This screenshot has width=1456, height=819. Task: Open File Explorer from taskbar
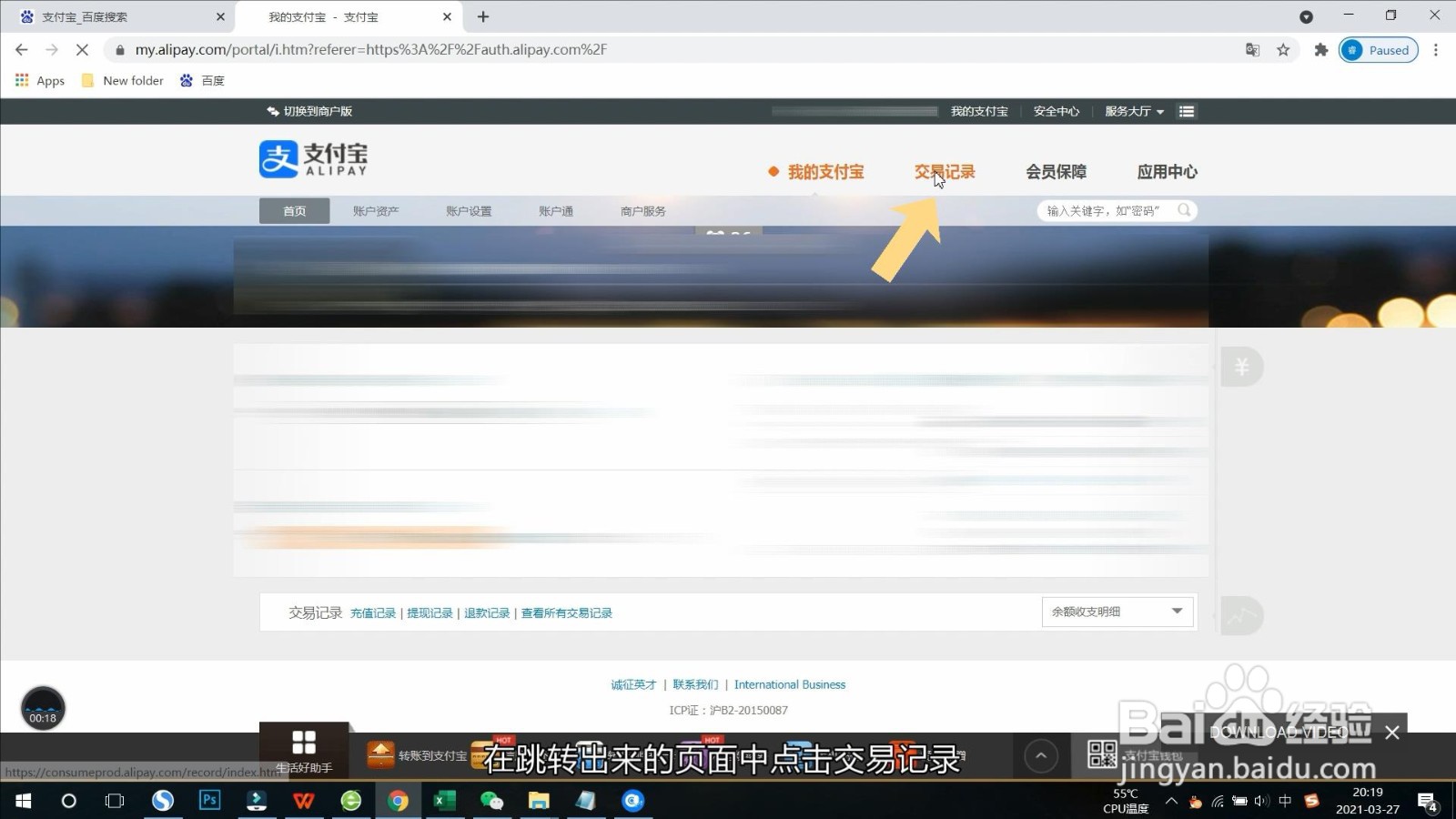[x=539, y=801]
